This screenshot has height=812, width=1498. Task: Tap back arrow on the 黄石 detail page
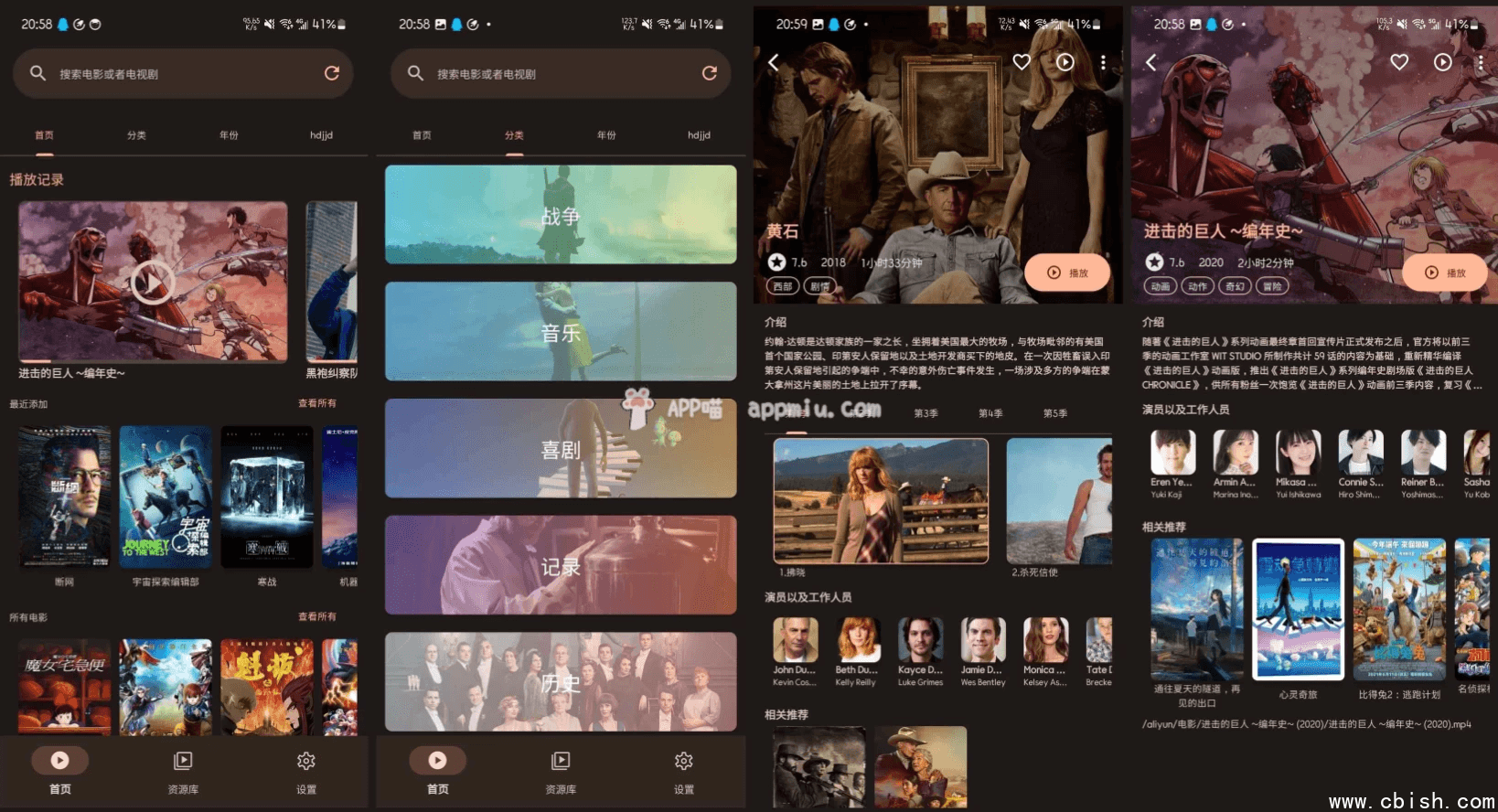tap(774, 62)
